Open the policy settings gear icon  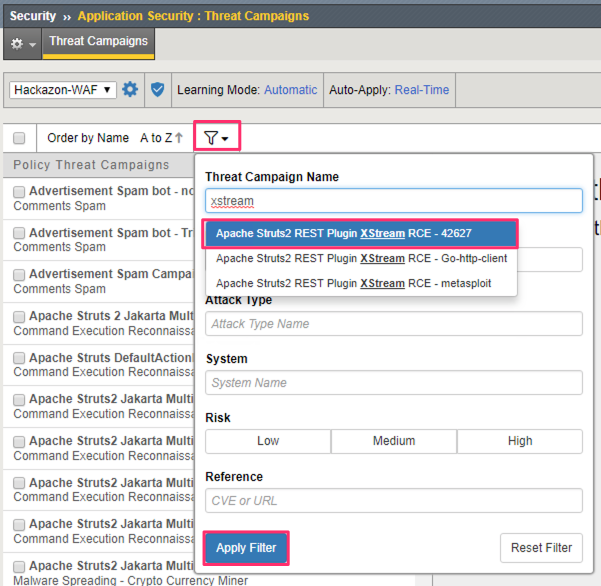(x=130, y=90)
